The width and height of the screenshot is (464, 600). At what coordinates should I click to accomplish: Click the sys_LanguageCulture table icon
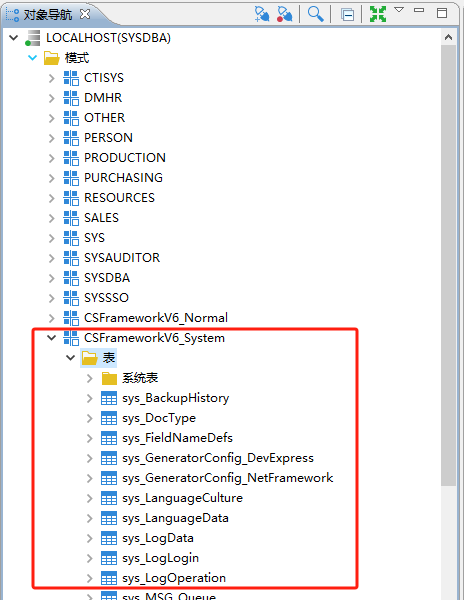point(109,498)
